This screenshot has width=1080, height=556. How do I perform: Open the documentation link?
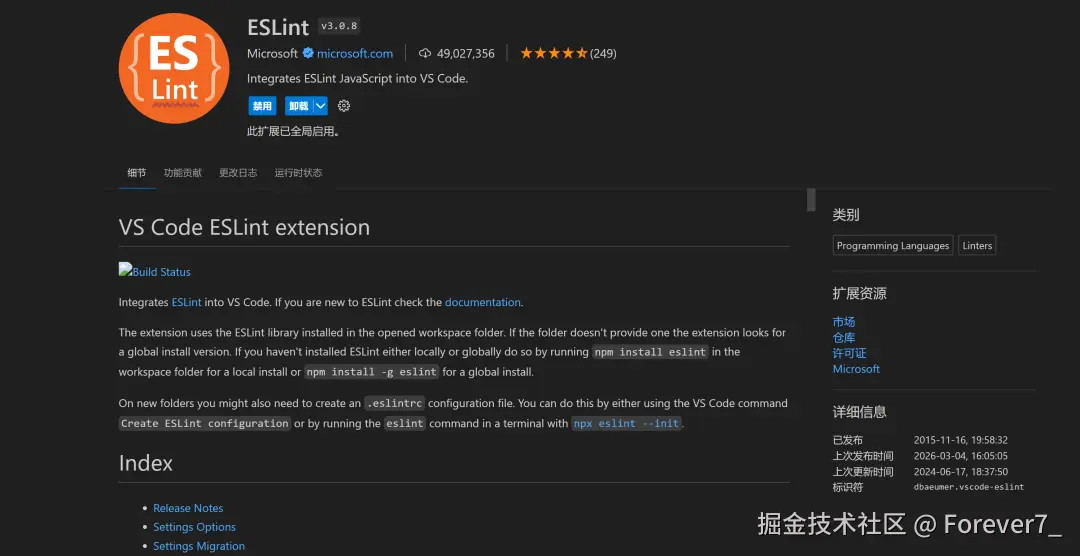click(482, 302)
